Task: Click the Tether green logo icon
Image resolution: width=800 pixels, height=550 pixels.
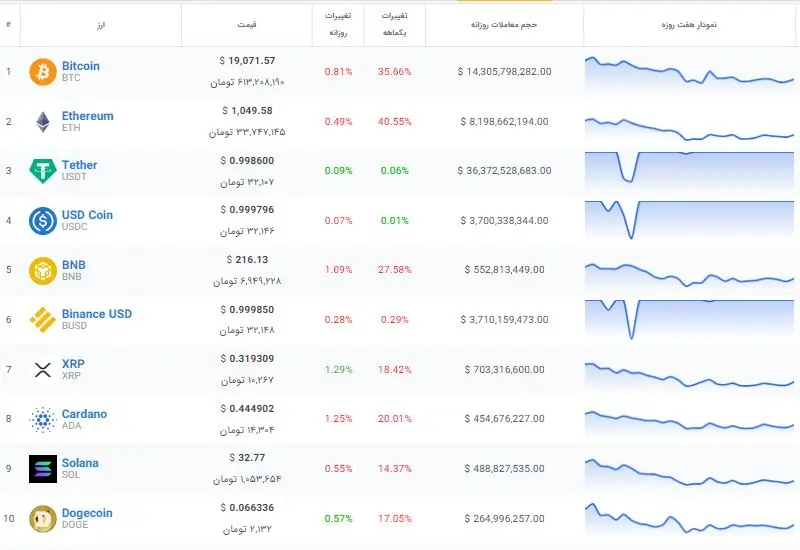Action: coord(43,171)
